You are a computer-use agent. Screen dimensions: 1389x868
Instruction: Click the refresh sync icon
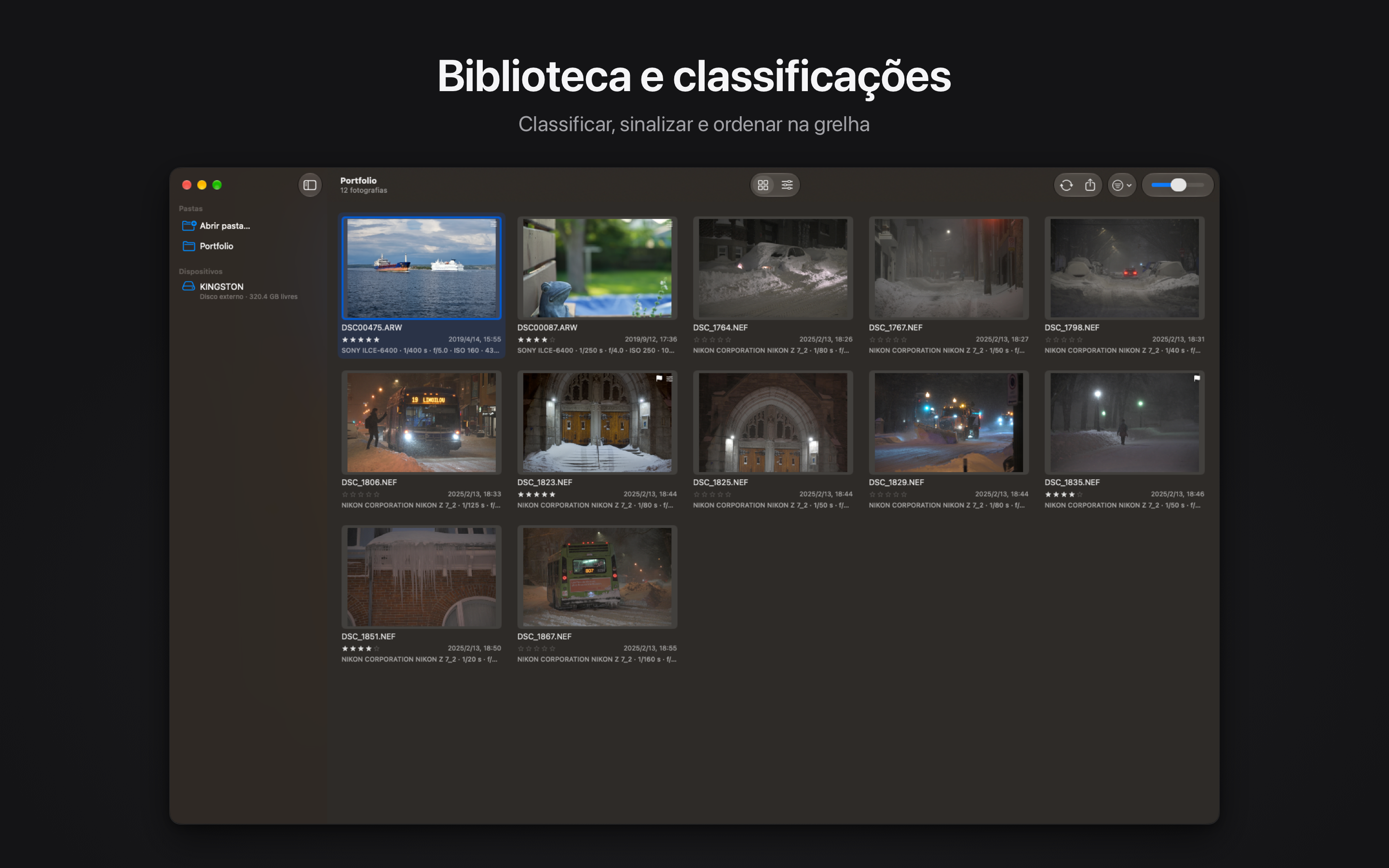coord(1066,185)
